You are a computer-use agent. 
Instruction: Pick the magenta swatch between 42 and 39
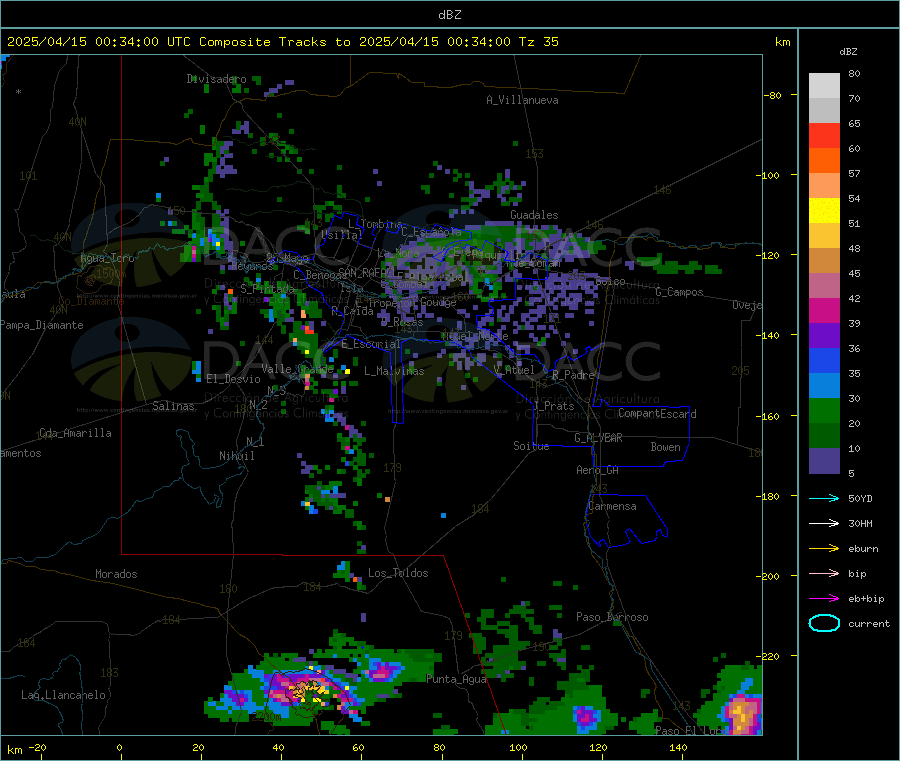pos(824,310)
